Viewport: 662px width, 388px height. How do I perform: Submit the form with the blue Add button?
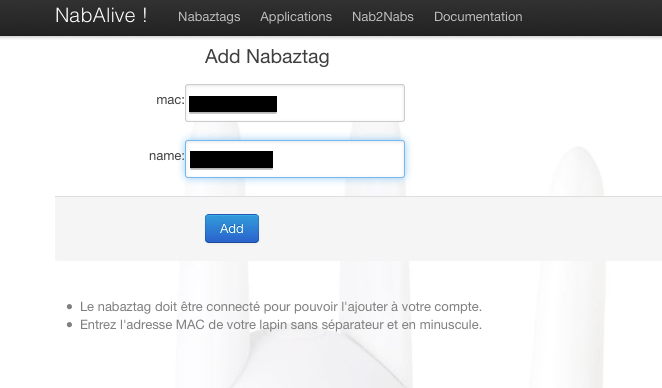pyautogui.click(x=232, y=228)
